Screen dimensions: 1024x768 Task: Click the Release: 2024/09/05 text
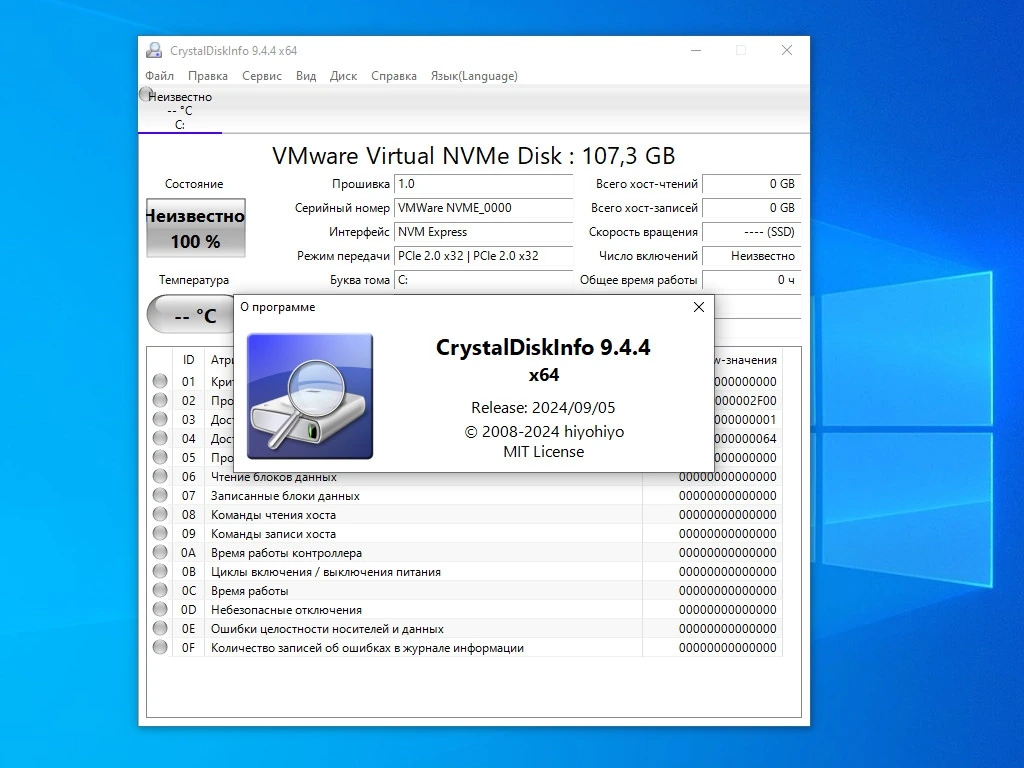543,408
